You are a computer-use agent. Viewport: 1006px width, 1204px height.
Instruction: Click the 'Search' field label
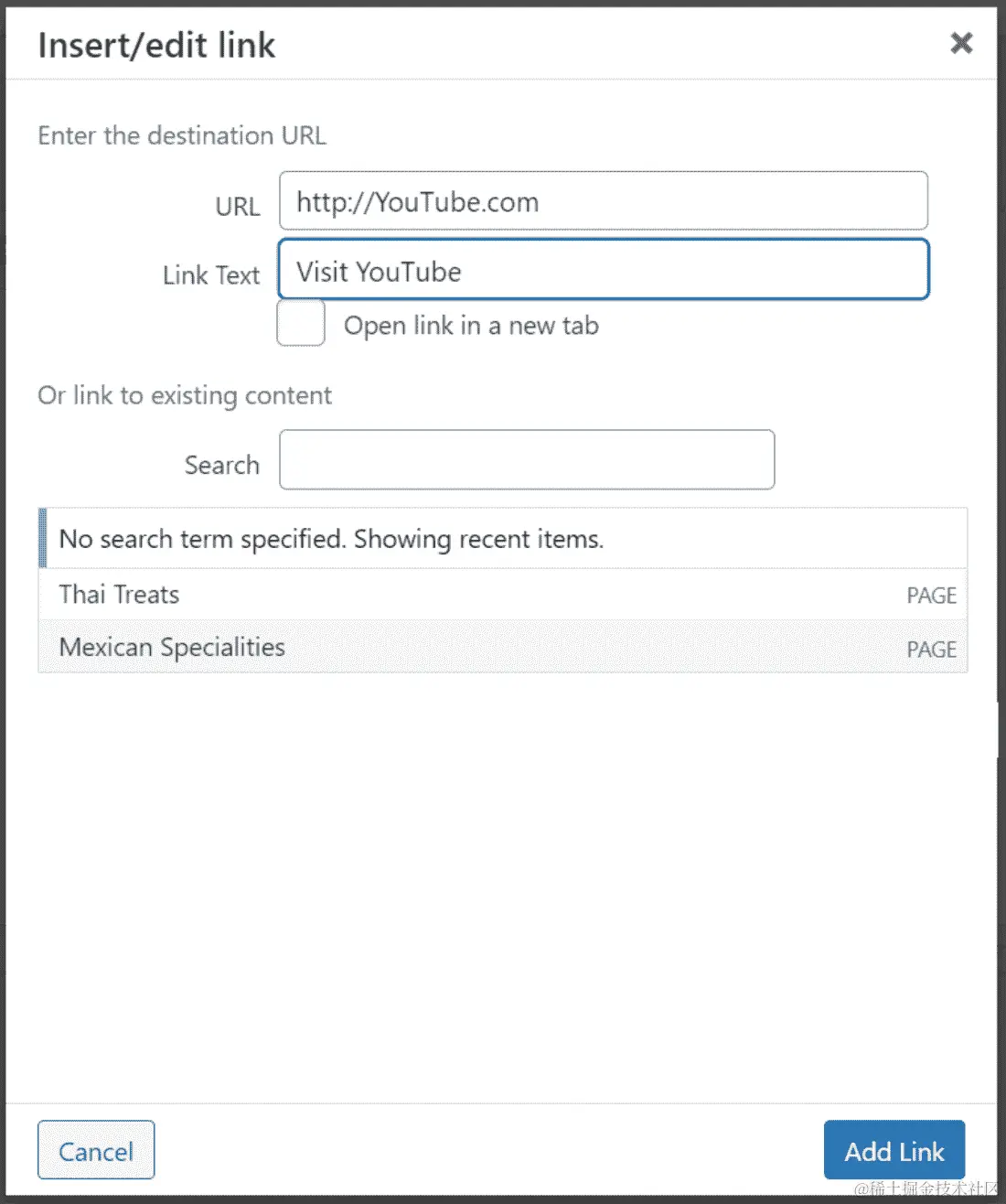[x=222, y=465]
